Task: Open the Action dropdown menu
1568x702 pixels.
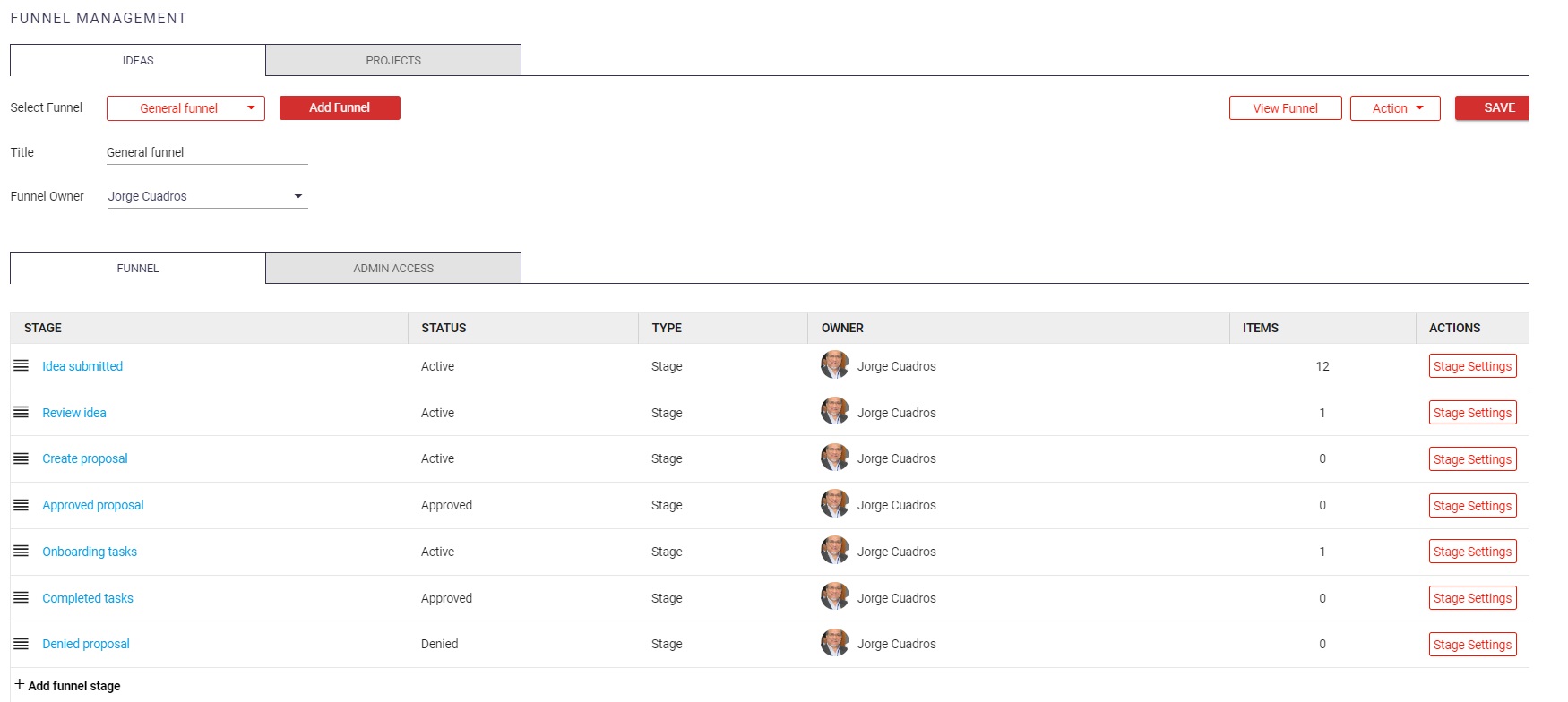Action: 1394,108
